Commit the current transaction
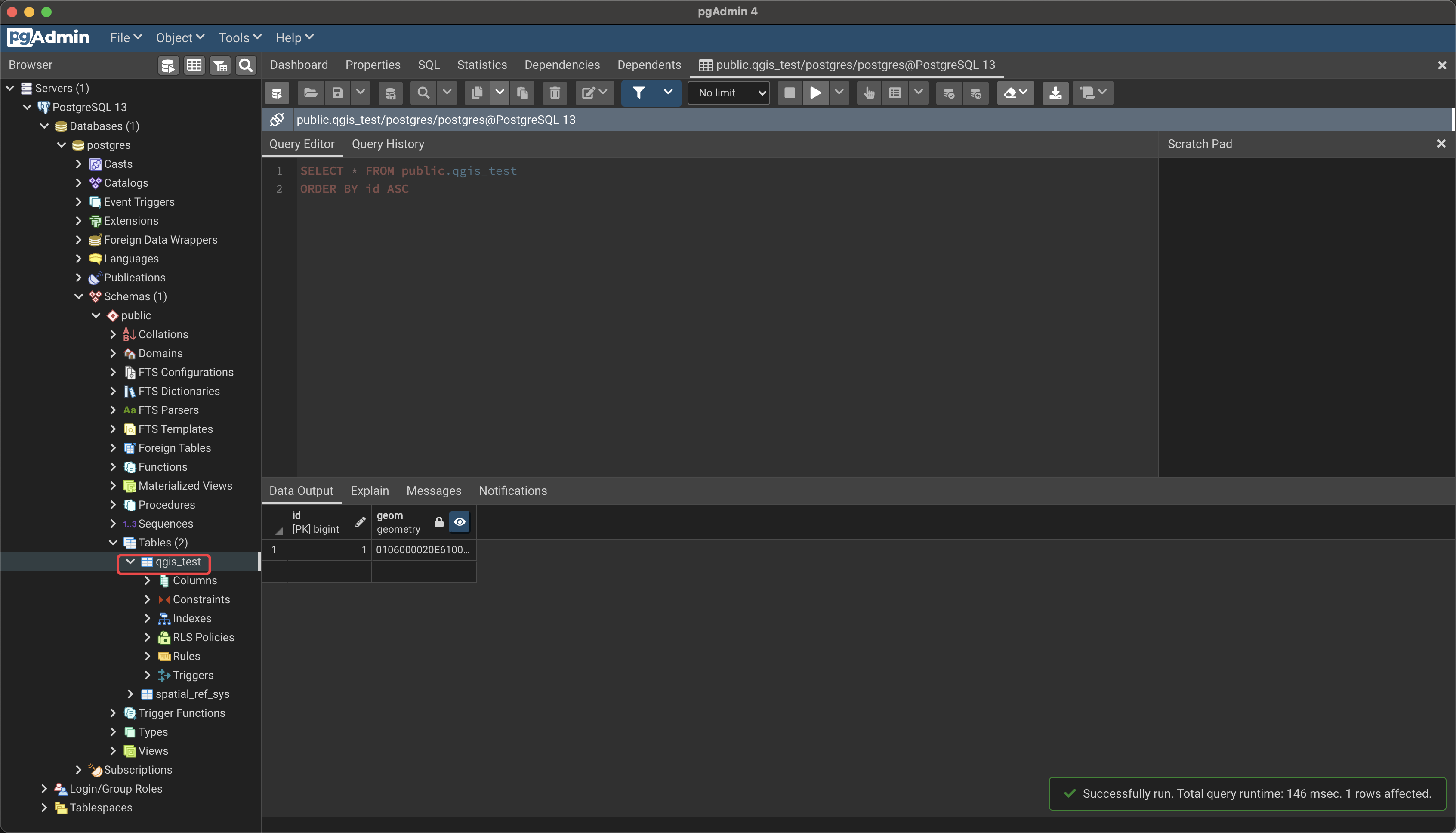The height and width of the screenshot is (833, 1456). (x=948, y=93)
